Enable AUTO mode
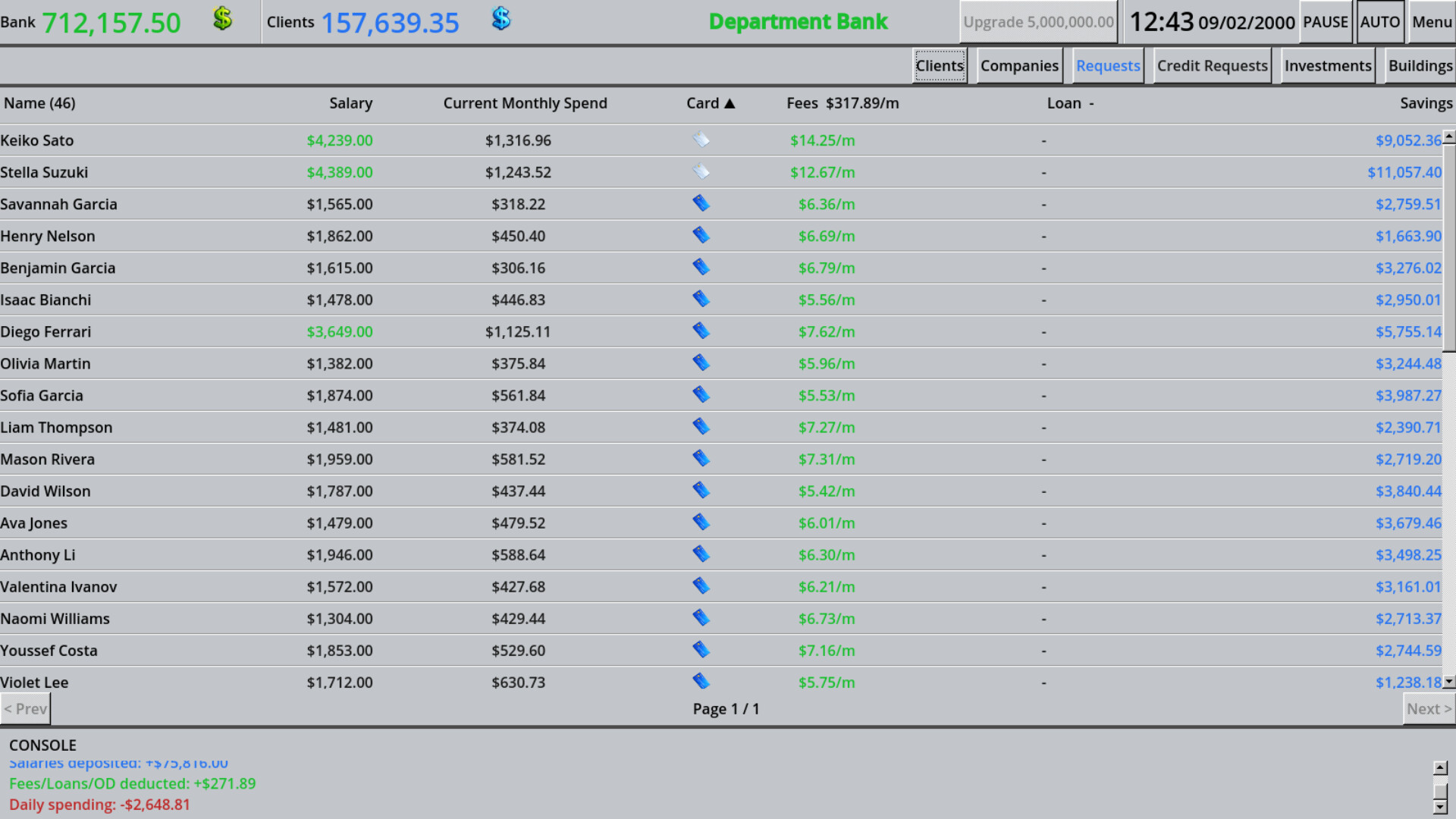 click(x=1379, y=22)
